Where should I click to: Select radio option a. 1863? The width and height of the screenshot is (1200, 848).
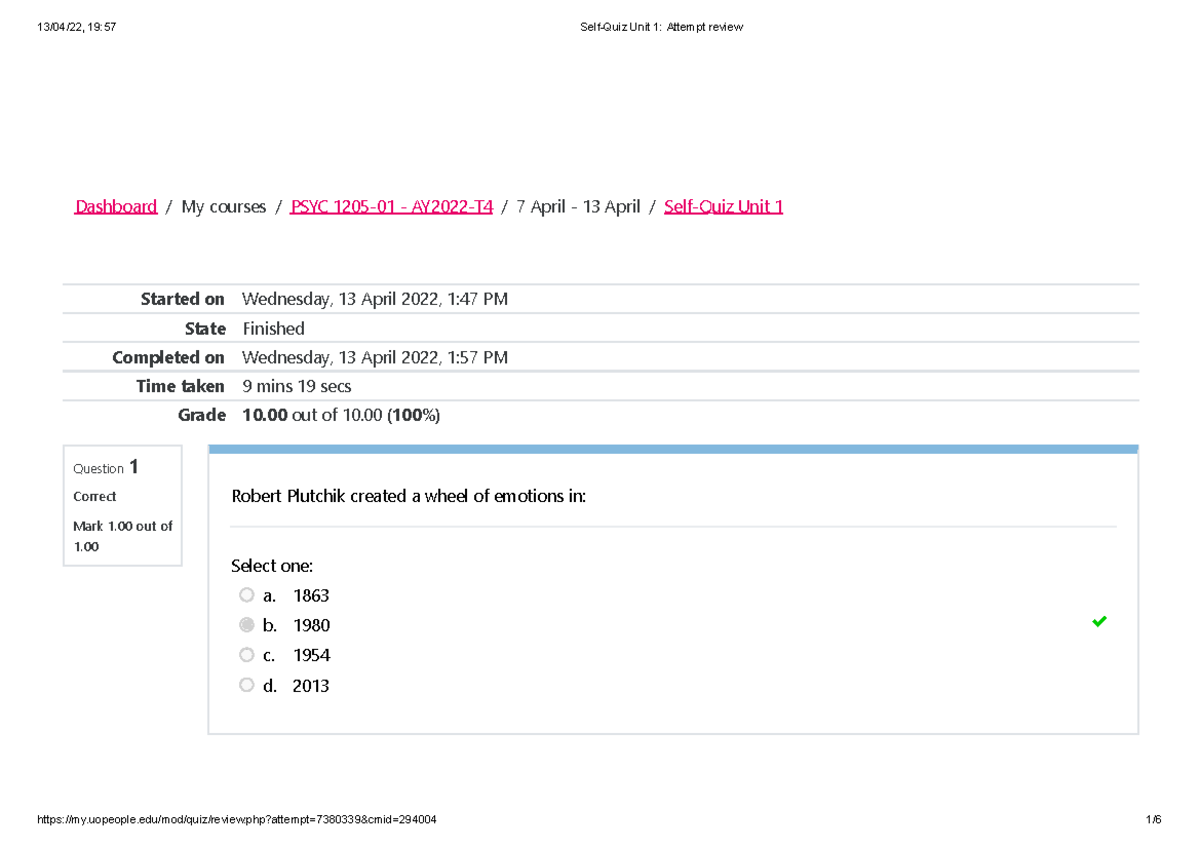247,595
